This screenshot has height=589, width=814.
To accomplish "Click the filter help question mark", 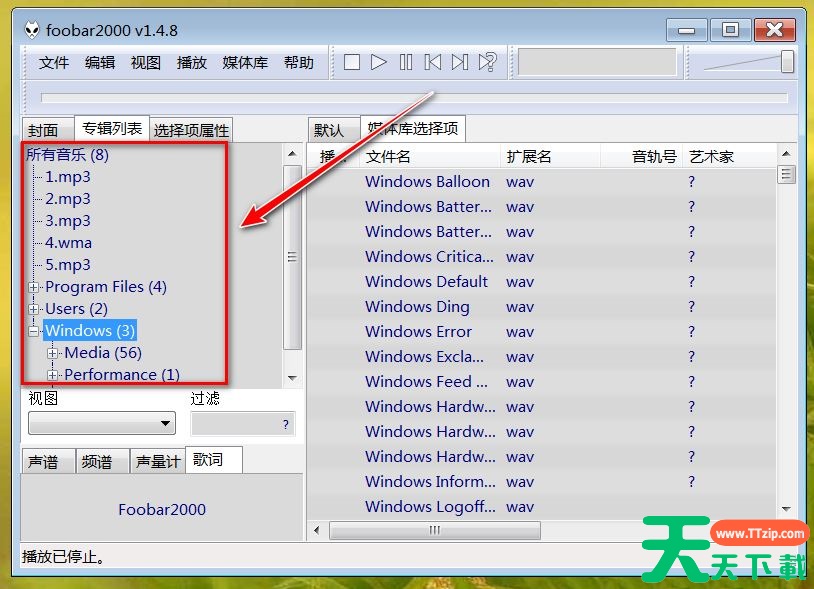I will point(286,424).
